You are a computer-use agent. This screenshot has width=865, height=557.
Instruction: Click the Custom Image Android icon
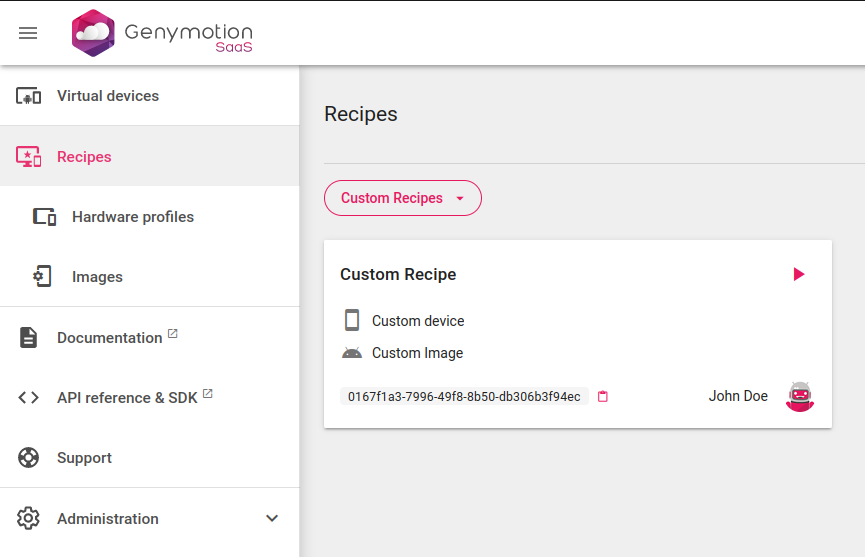(352, 353)
